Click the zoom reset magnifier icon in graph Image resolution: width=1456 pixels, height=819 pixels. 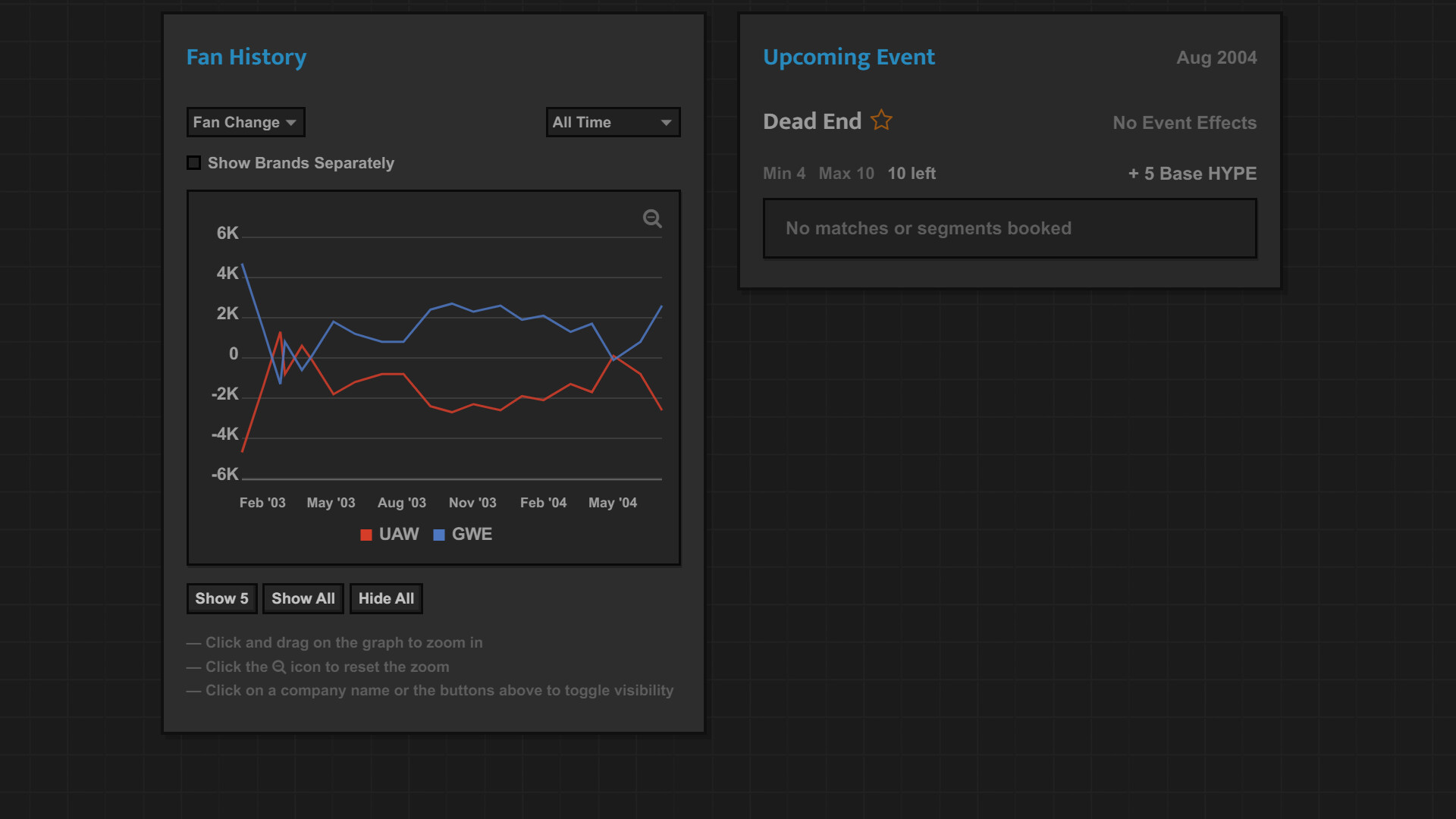tap(652, 219)
